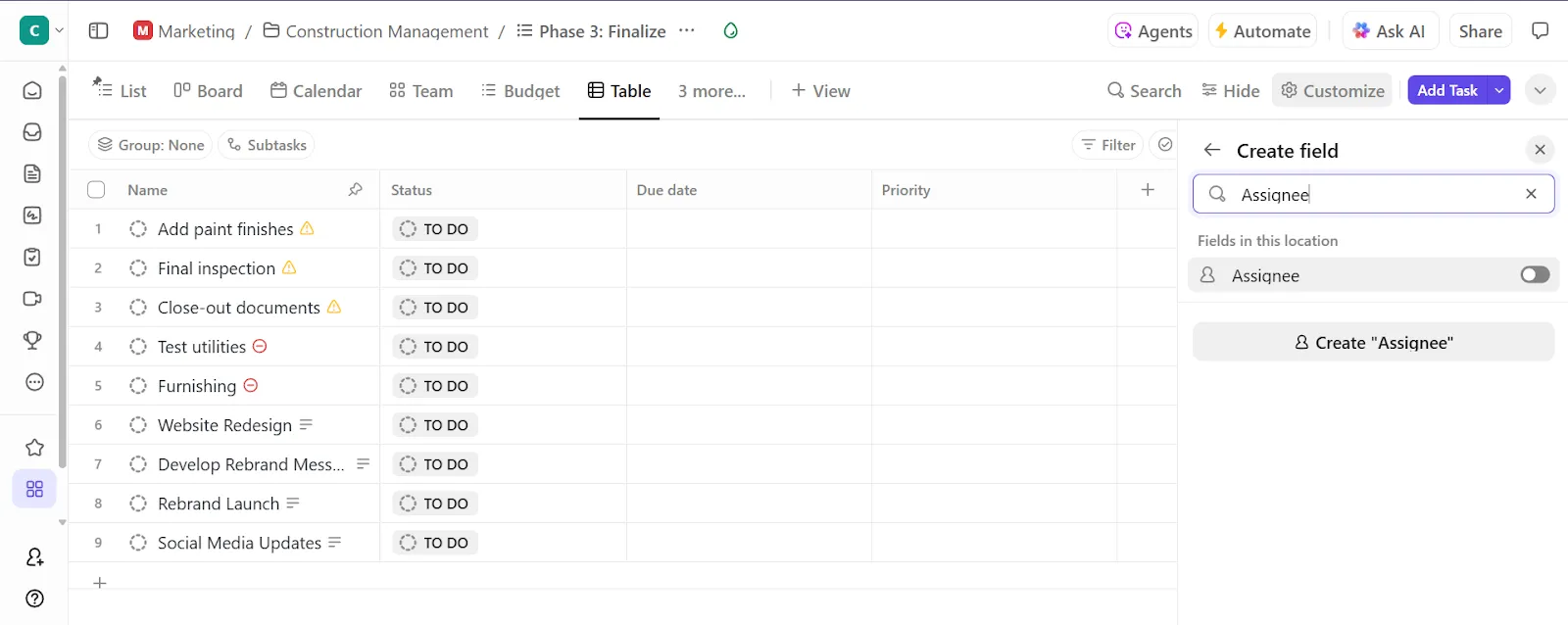Switch to the Board view tab
Screen dimensions: 1568x625
click(208, 91)
